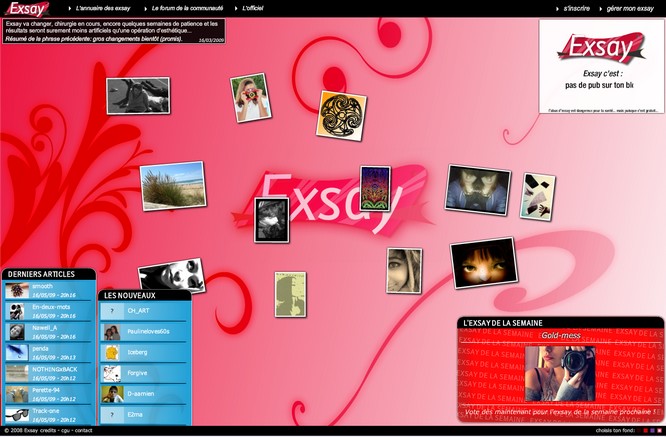Click the Exsay logo in the top bar
Viewport: 666px width, 437px height.
tap(28, 8)
